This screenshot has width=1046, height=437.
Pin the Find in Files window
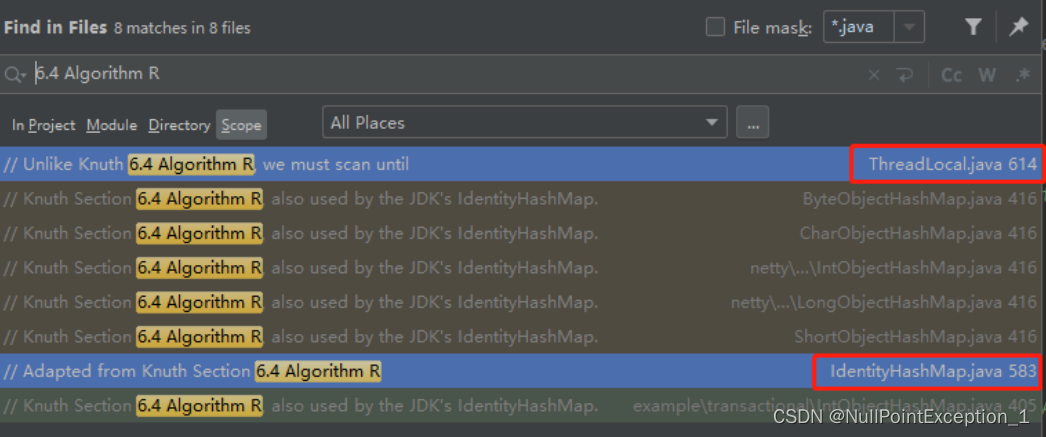coord(1017,27)
